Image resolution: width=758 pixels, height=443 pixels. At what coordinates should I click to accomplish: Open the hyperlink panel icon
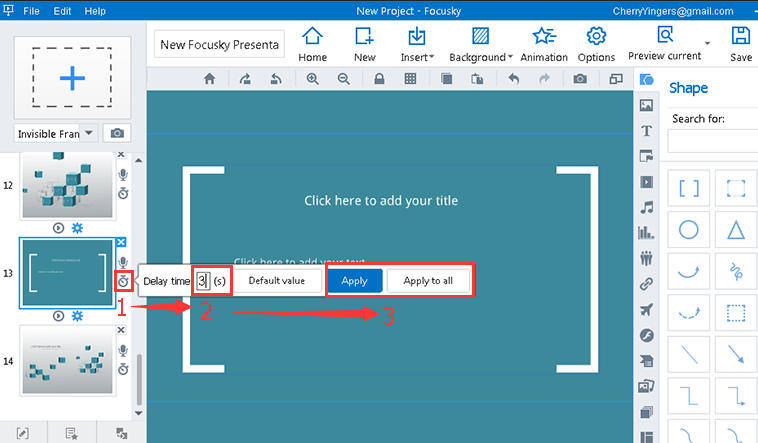(646, 284)
